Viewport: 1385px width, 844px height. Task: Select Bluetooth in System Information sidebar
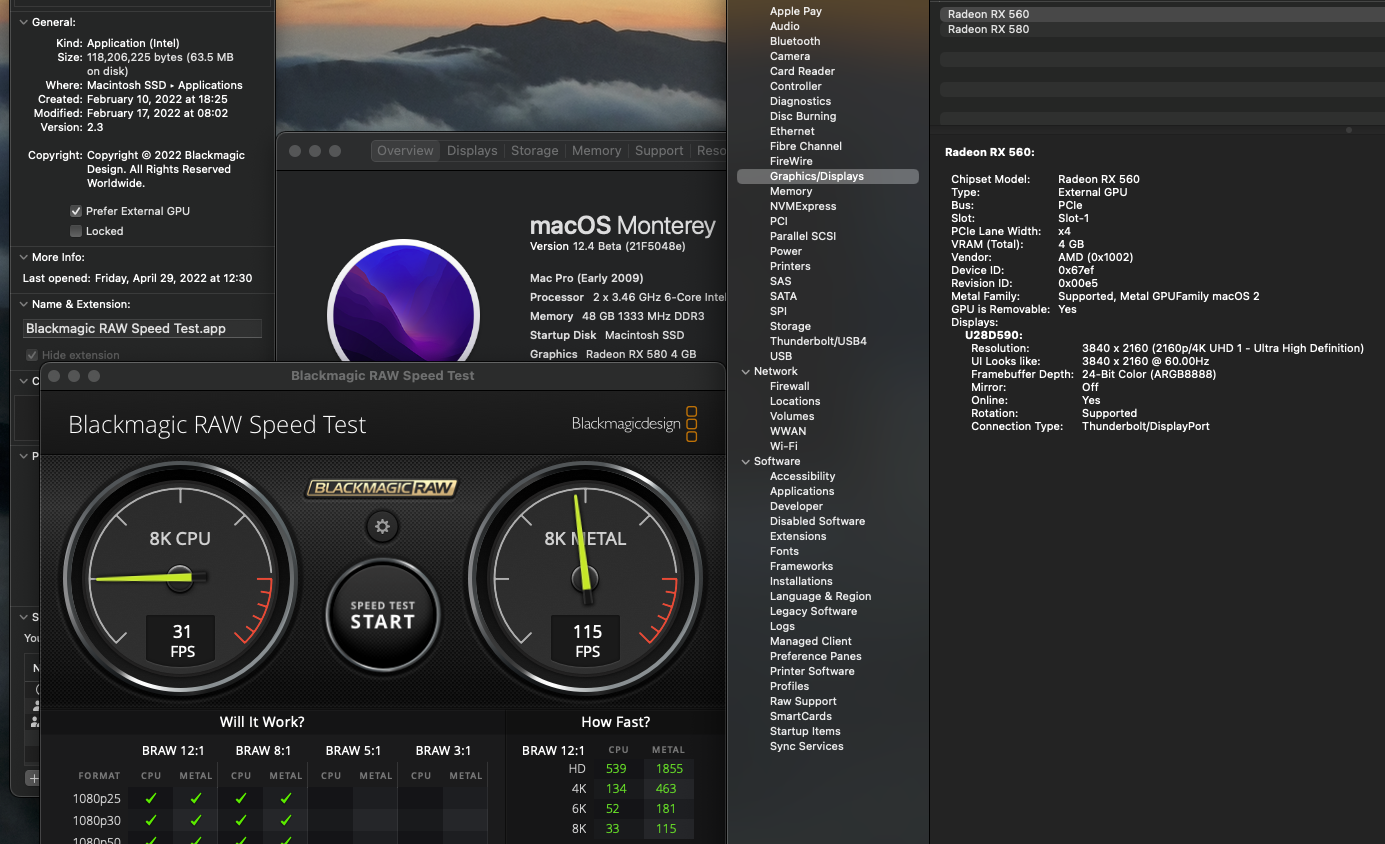pos(795,41)
